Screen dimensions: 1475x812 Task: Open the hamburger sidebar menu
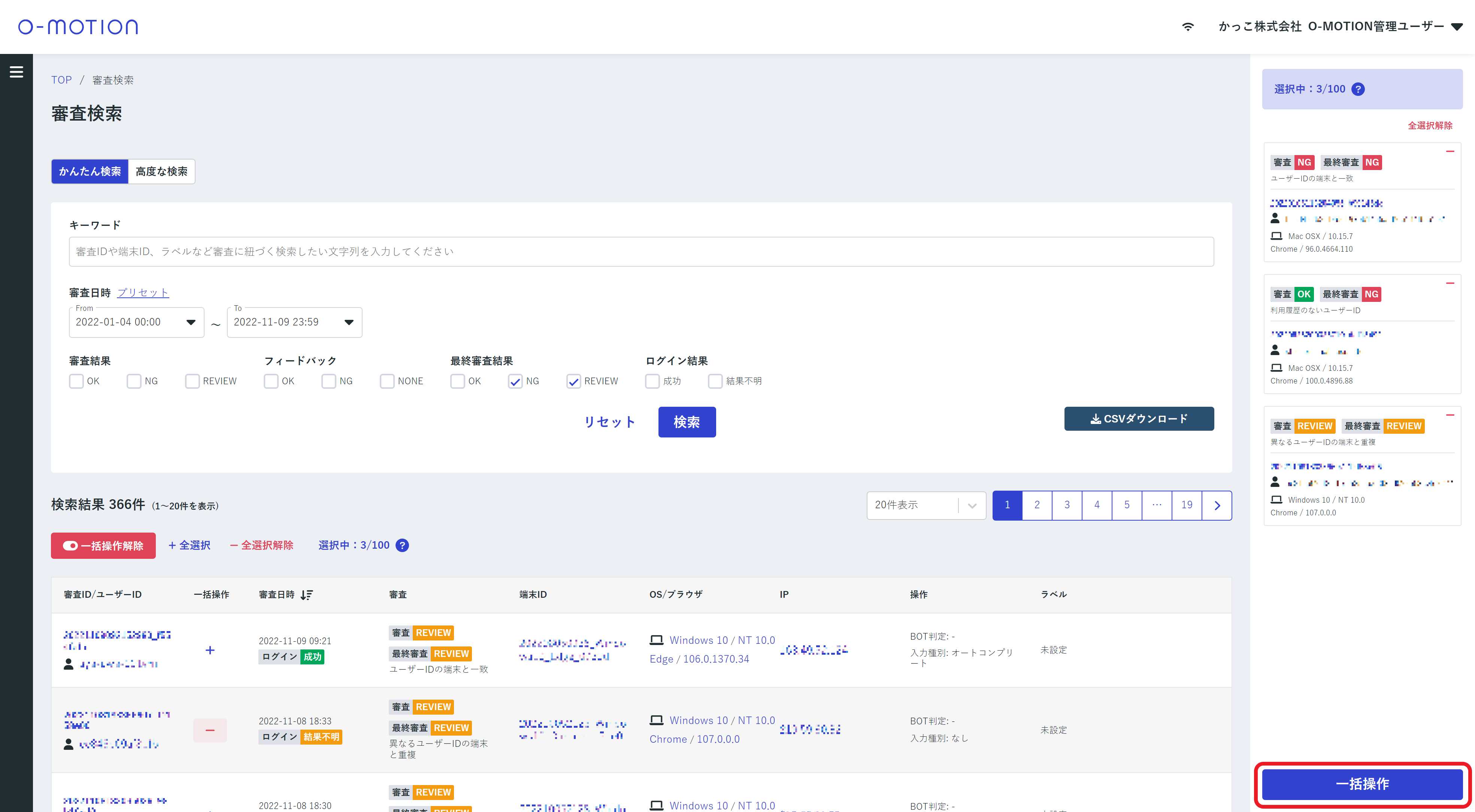[x=16, y=72]
